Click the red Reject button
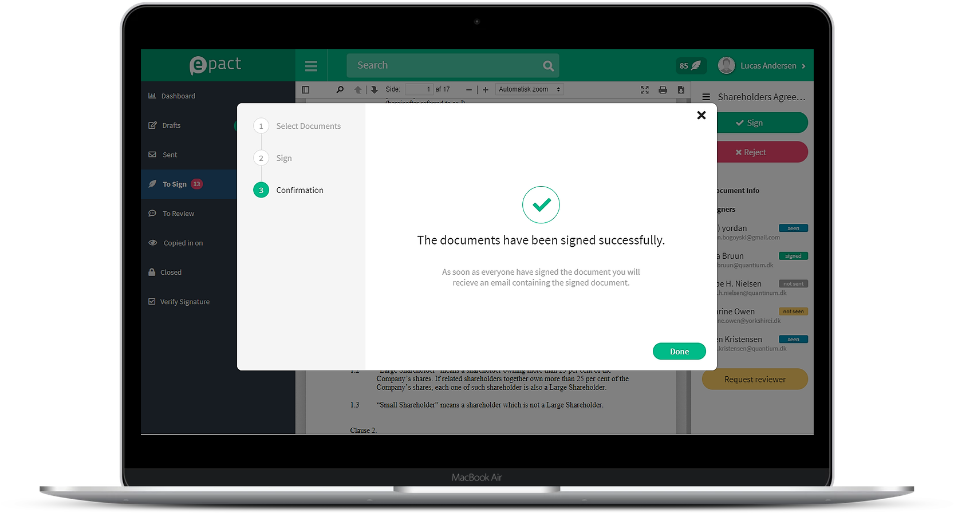 pyautogui.click(x=762, y=152)
